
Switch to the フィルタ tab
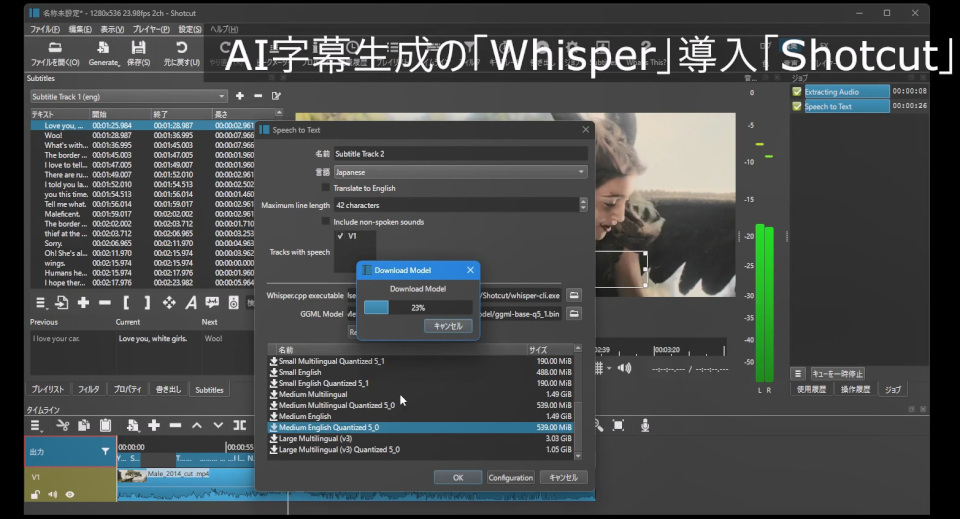click(x=89, y=389)
